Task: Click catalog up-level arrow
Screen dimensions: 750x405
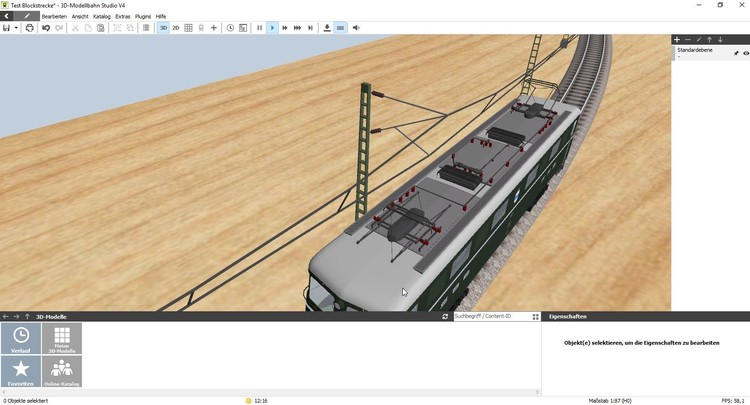Action: click(x=27, y=317)
